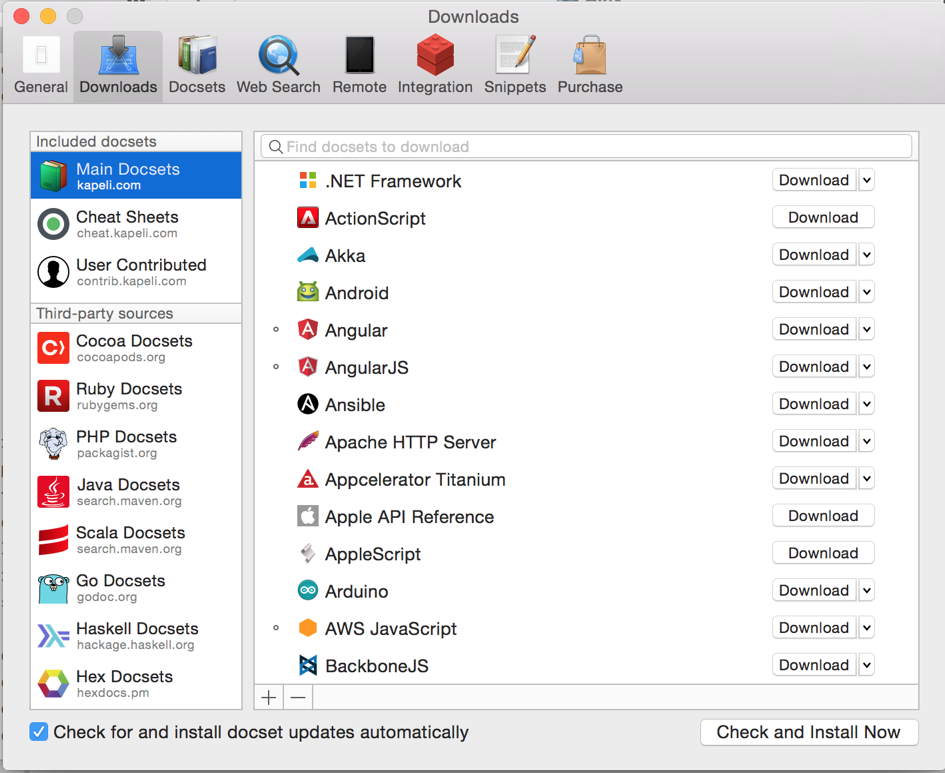Switch to the Docsets tab

pos(197,65)
